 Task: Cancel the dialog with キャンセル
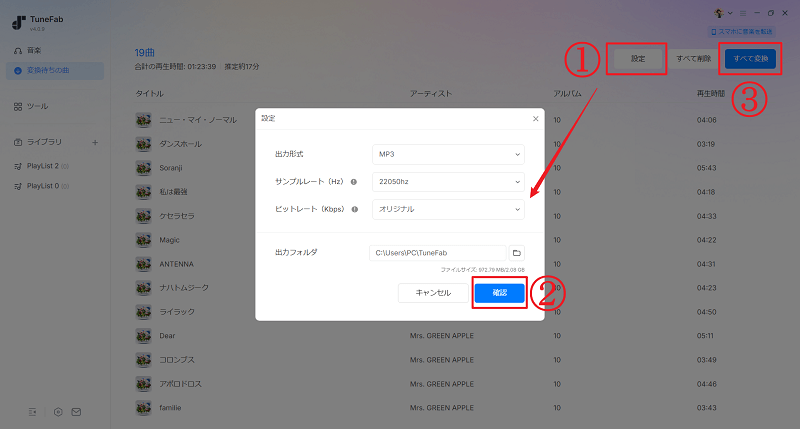pyautogui.click(x=433, y=293)
